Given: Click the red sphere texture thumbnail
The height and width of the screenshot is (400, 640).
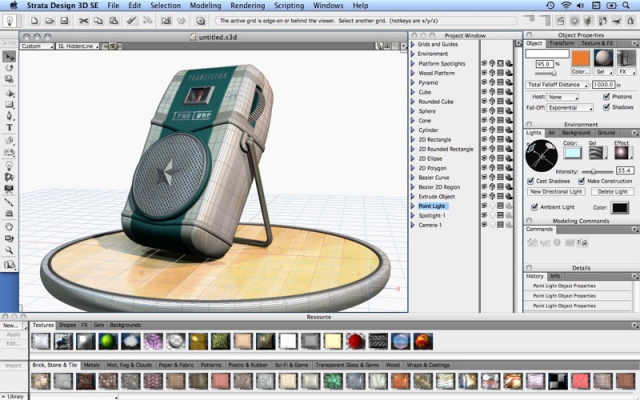Looking at the screenshot, I should (x=356, y=341).
